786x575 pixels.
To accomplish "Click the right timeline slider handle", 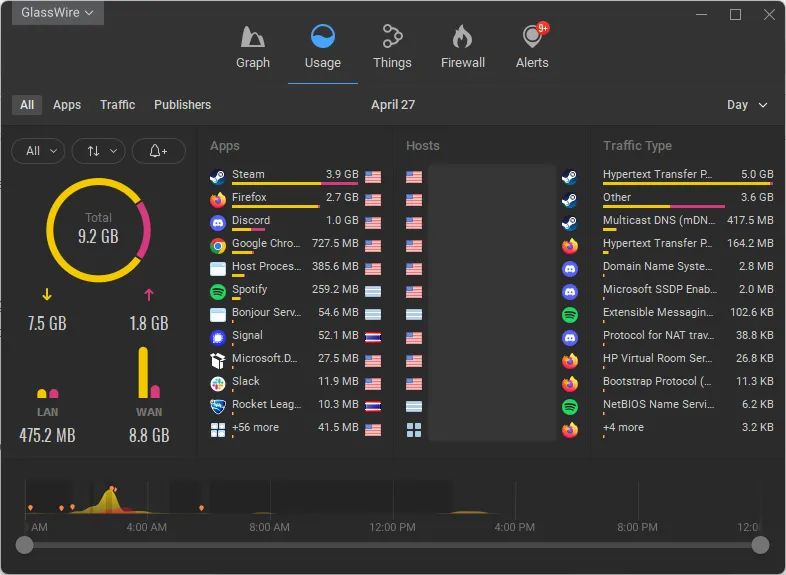I will [760, 545].
